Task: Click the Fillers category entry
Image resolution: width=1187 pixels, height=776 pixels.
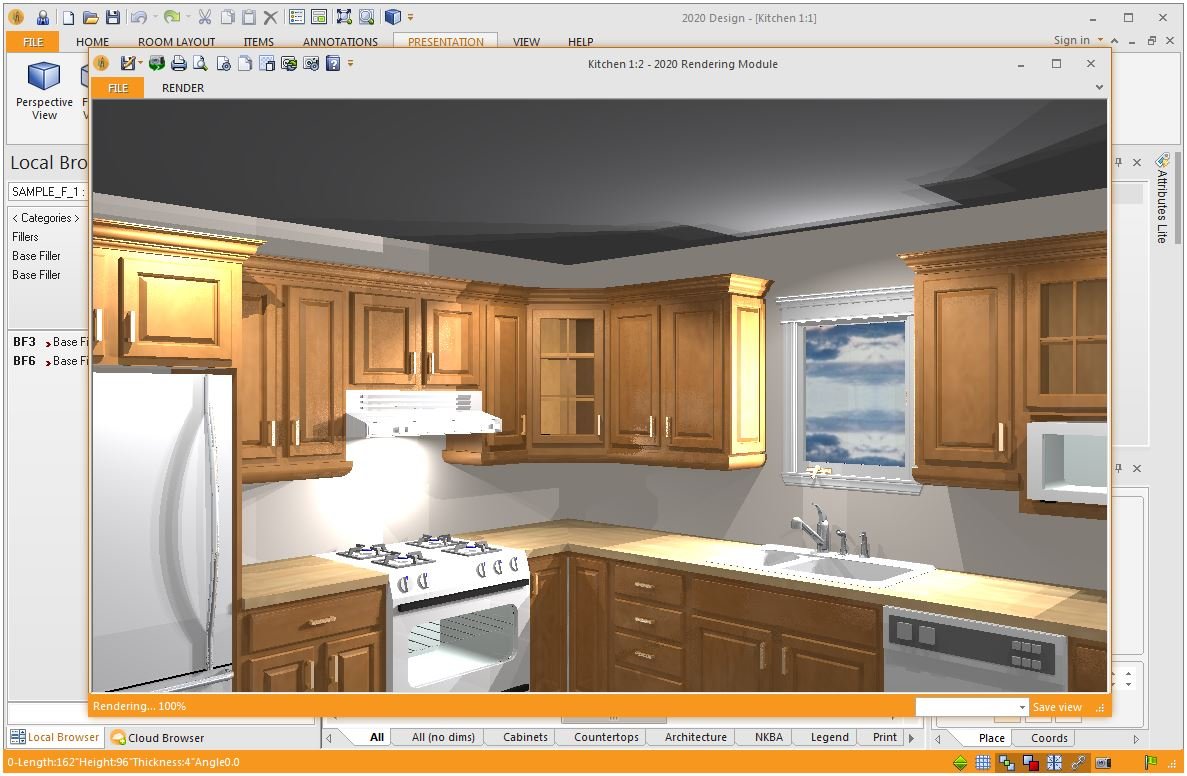Action: (25, 237)
